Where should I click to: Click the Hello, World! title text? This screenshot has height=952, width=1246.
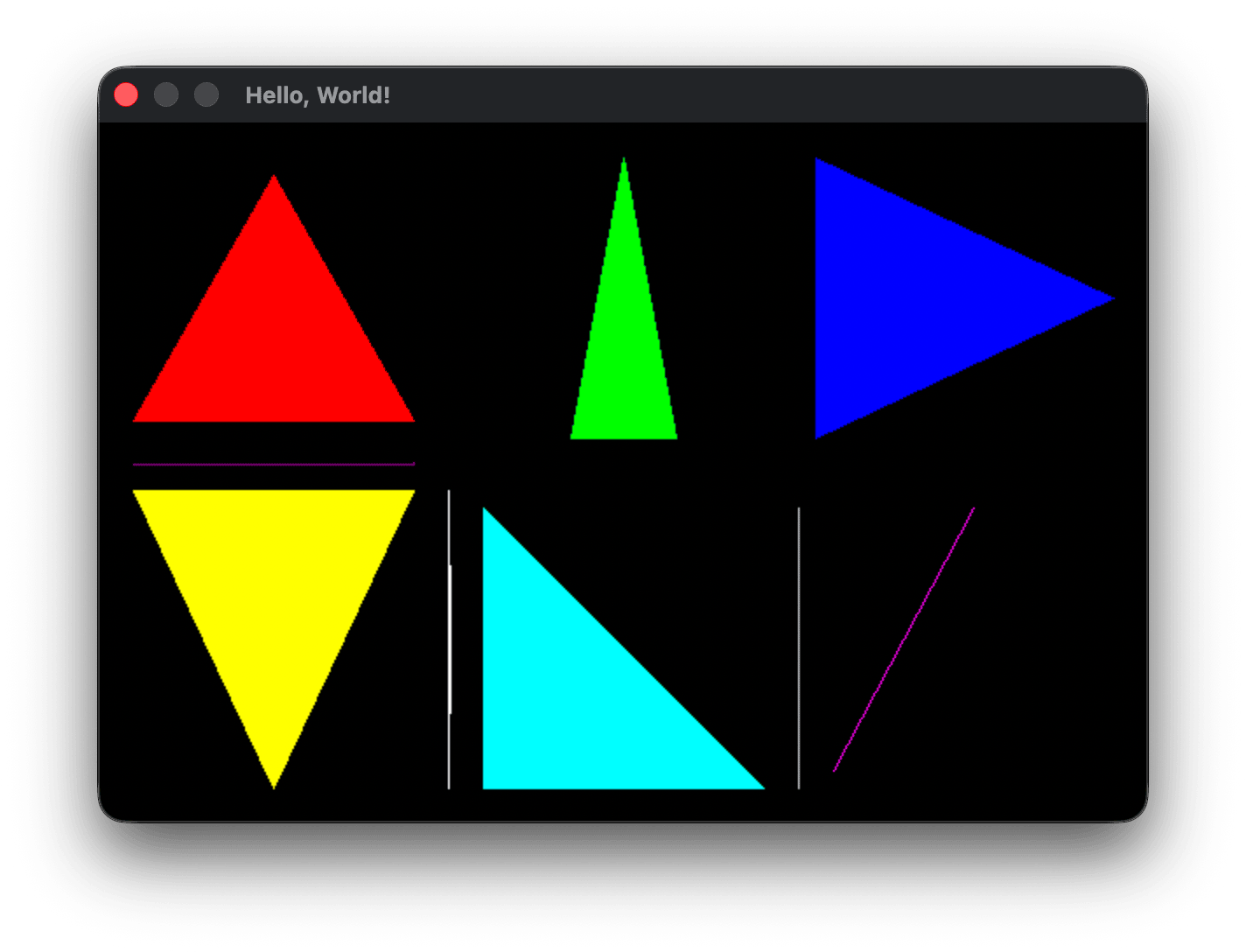point(317,97)
